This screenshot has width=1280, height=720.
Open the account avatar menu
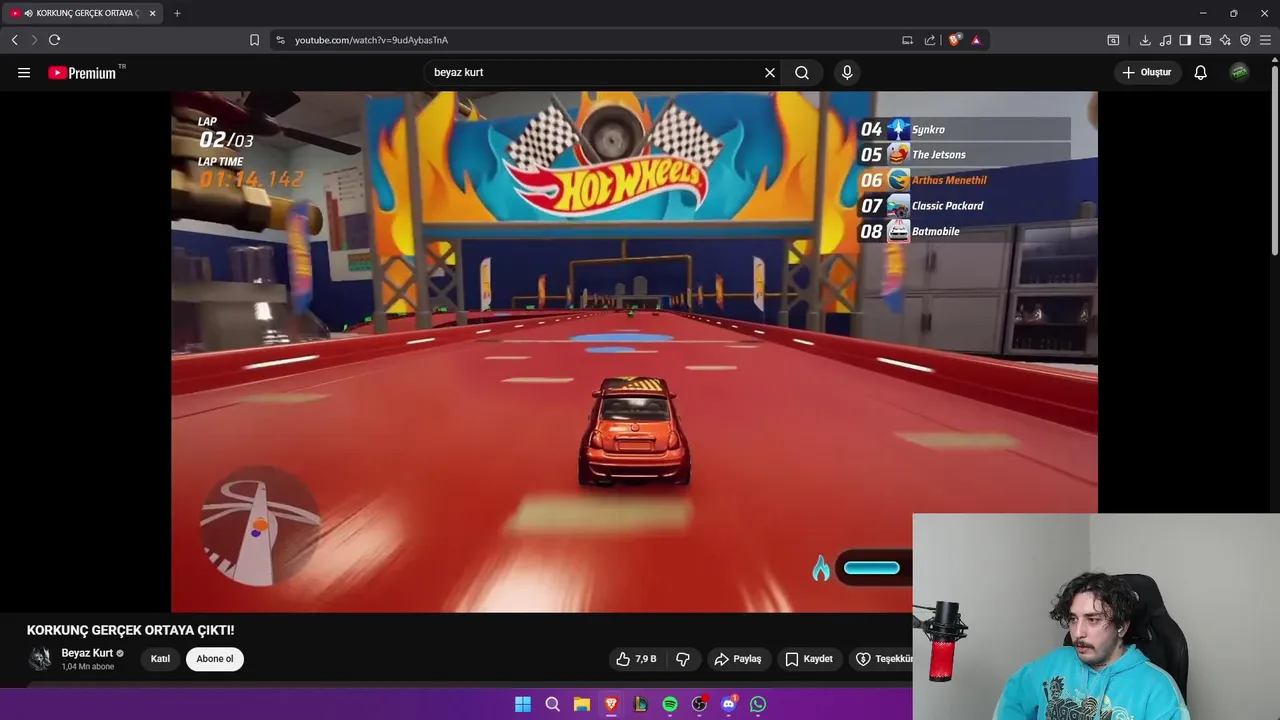pos(1239,72)
